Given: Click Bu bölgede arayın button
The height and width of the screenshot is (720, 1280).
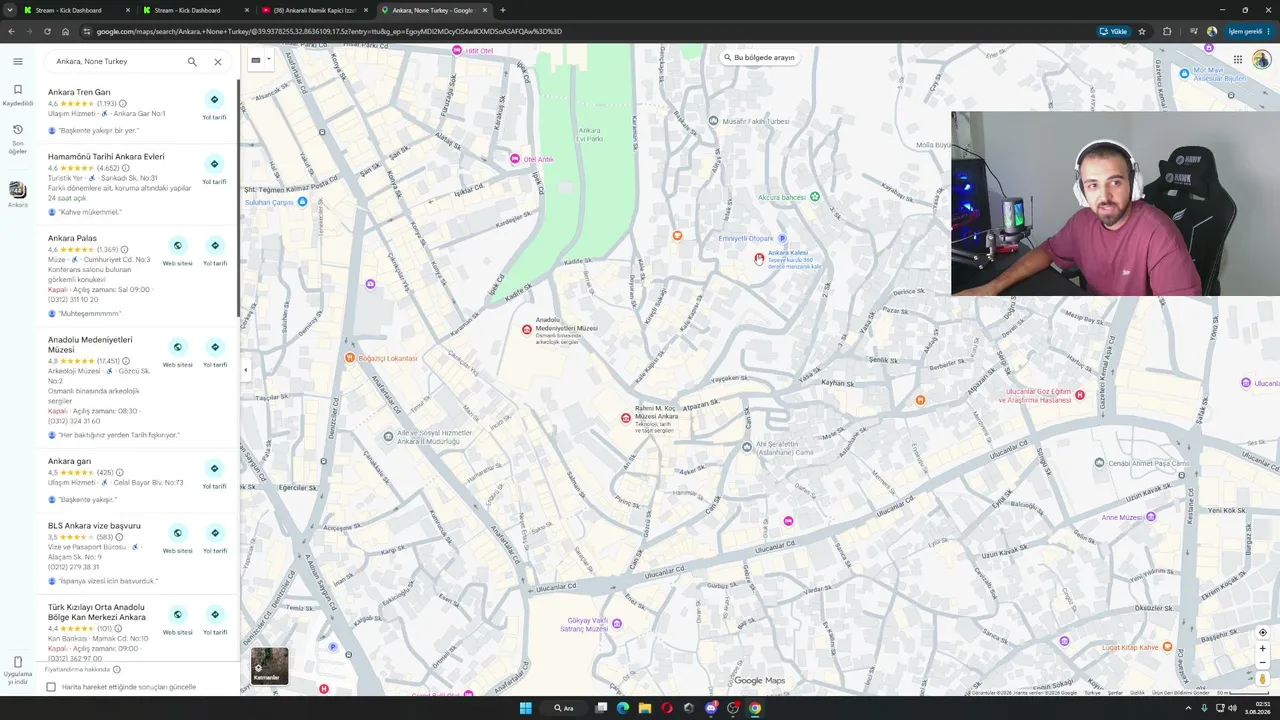Looking at the screenshot, I should pos(759,57).
